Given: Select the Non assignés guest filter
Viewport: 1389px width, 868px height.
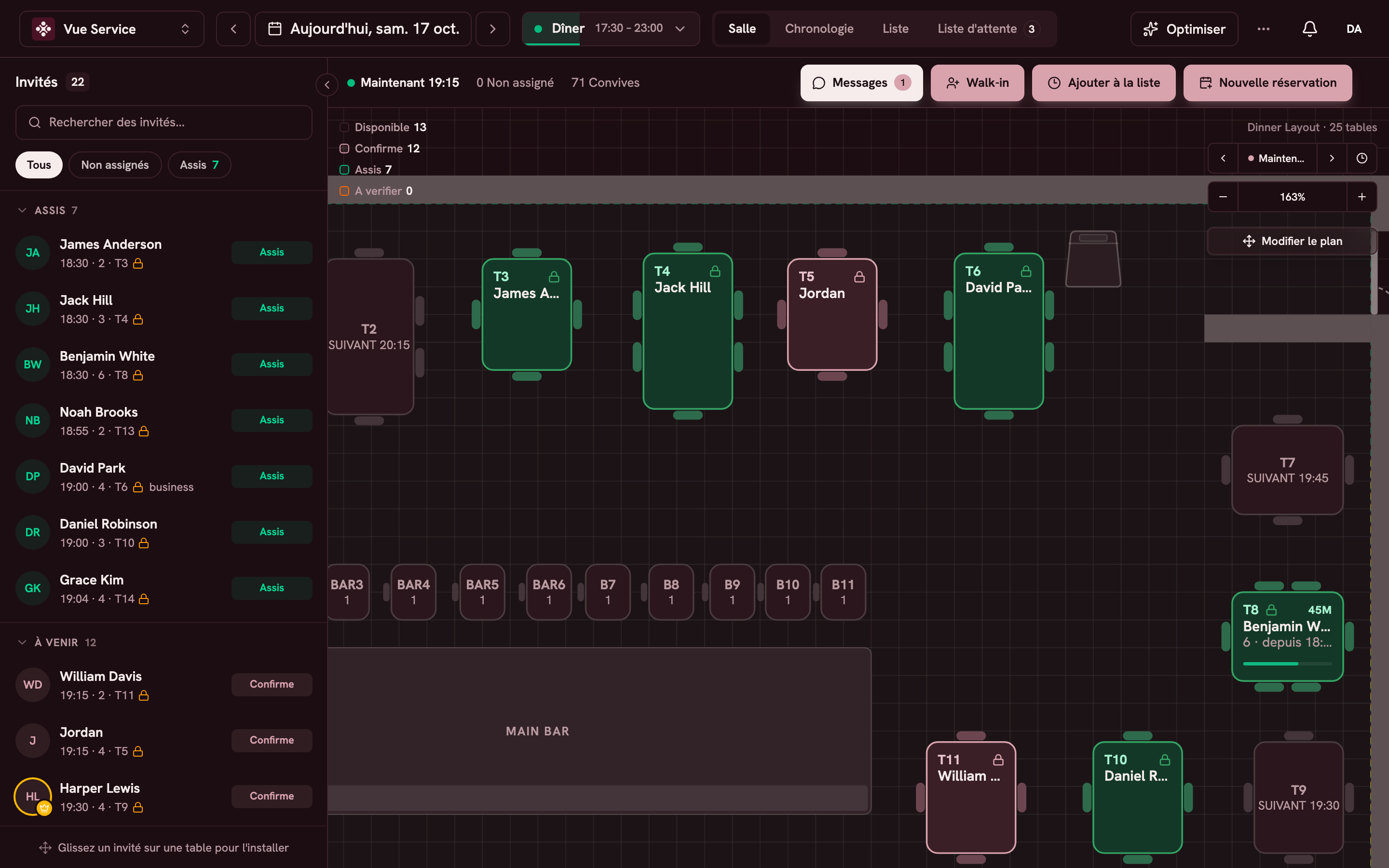Looking at the screenshot, I should [x=115, y=165].
